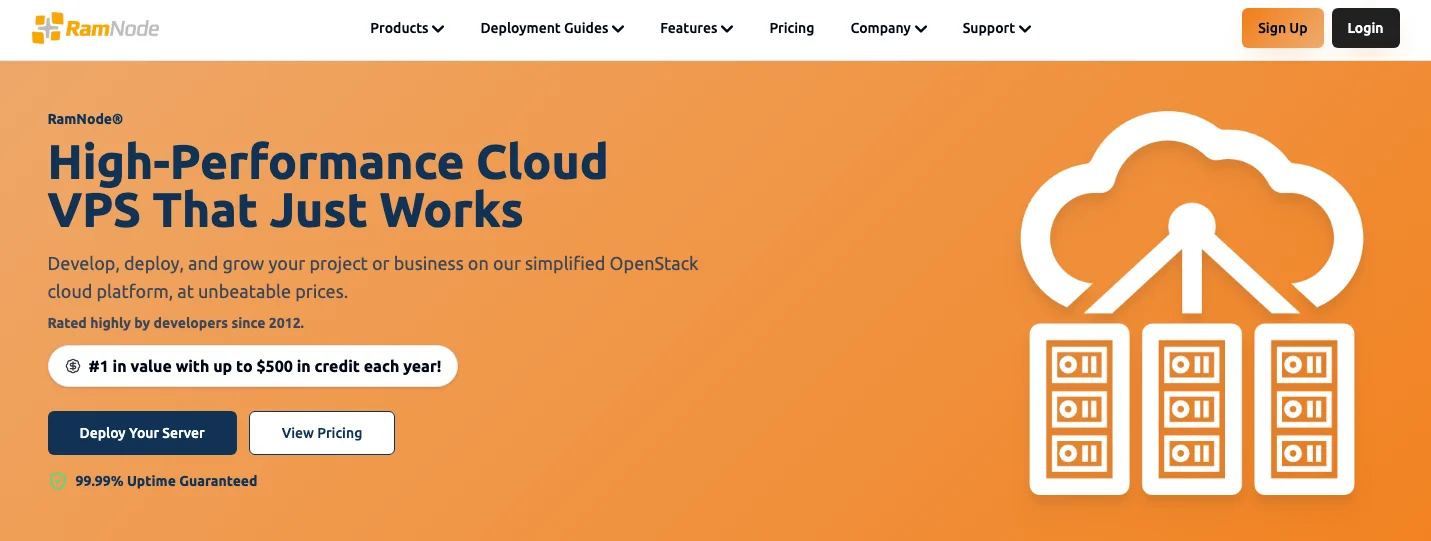Open the Features menu

(696, 28)
